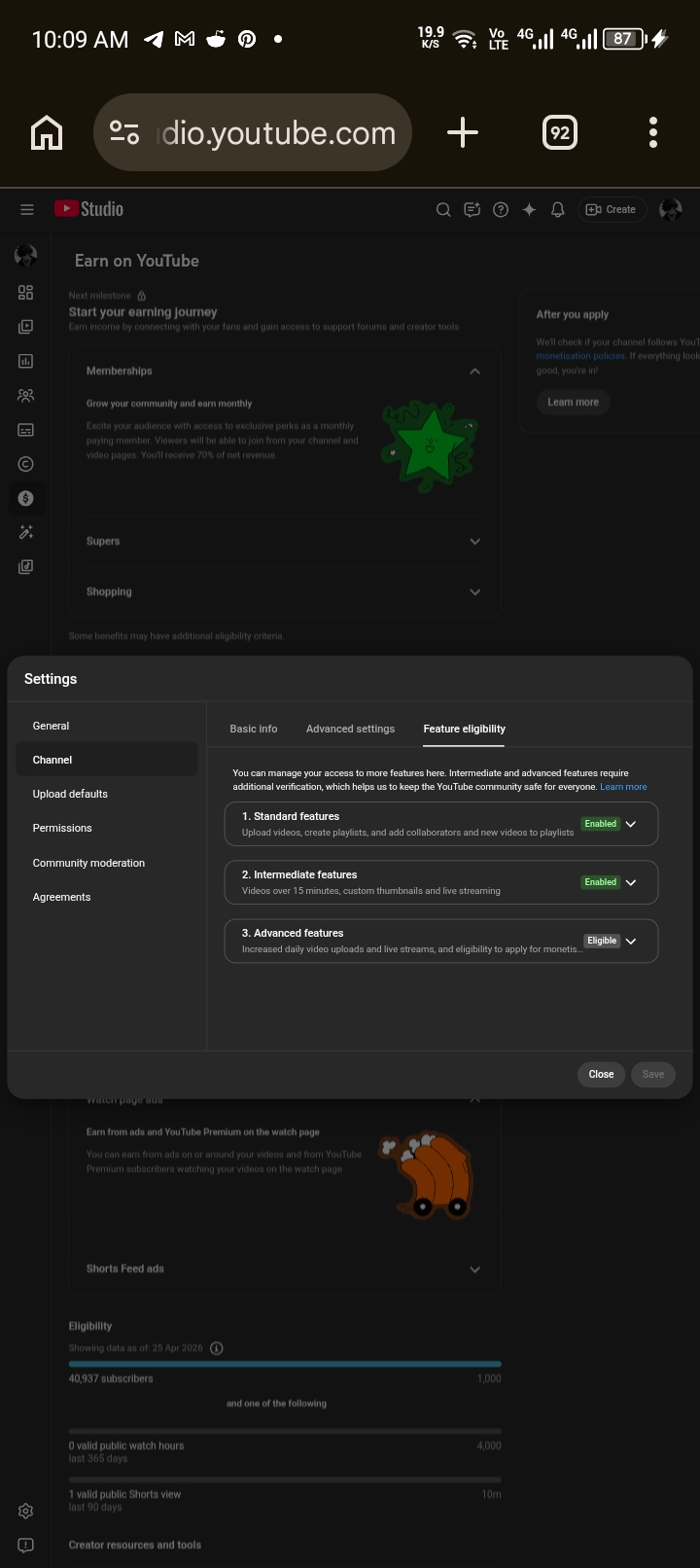The height and width of the screenshot is (1568, 700).
Task: Click the Save button
Action: point(653,1074)
